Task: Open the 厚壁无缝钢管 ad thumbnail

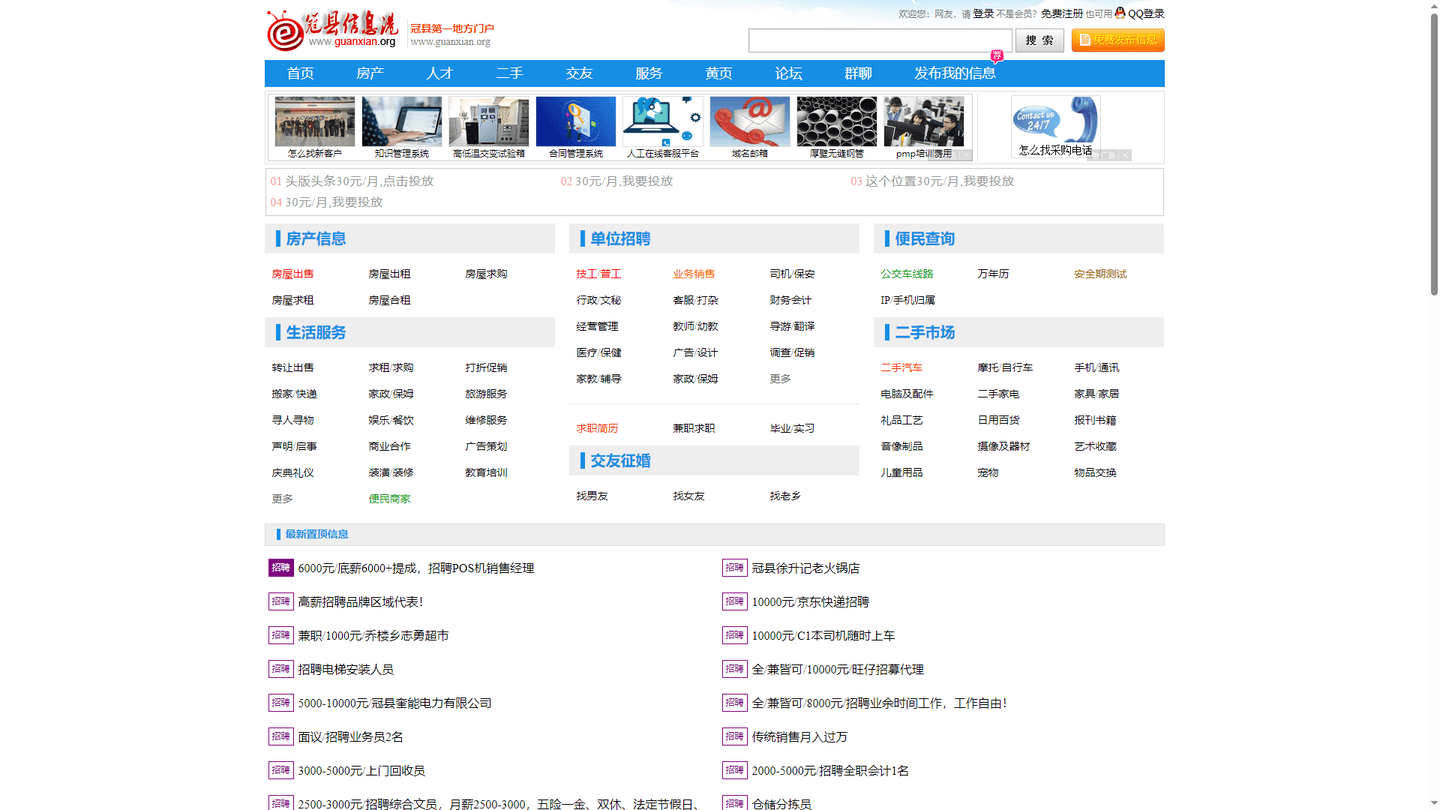Action: point(837,128)
